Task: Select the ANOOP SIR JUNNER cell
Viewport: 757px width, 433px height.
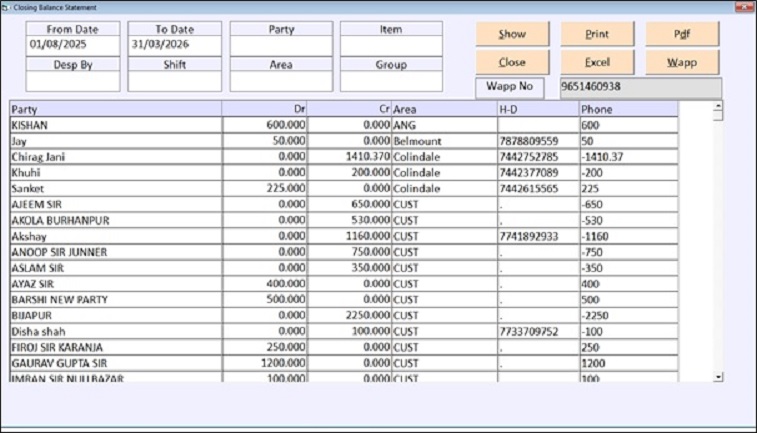Action: point(116,252)
